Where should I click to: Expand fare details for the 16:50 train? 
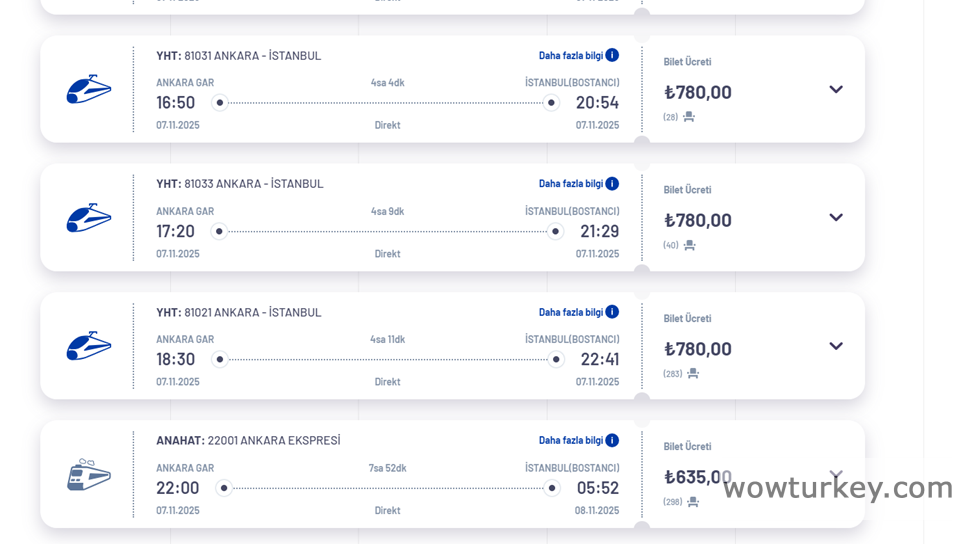[836, 90]
